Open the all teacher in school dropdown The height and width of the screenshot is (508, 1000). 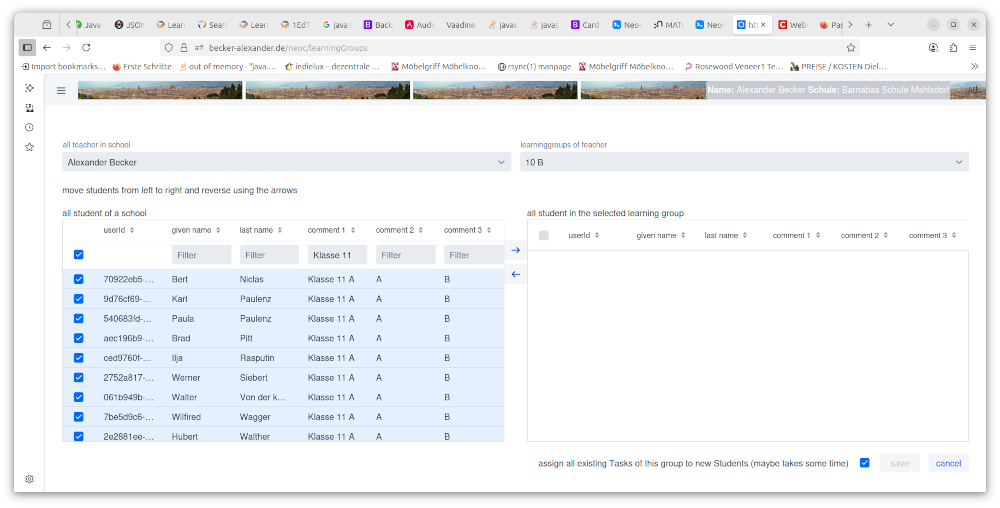(x=286, y=162)
